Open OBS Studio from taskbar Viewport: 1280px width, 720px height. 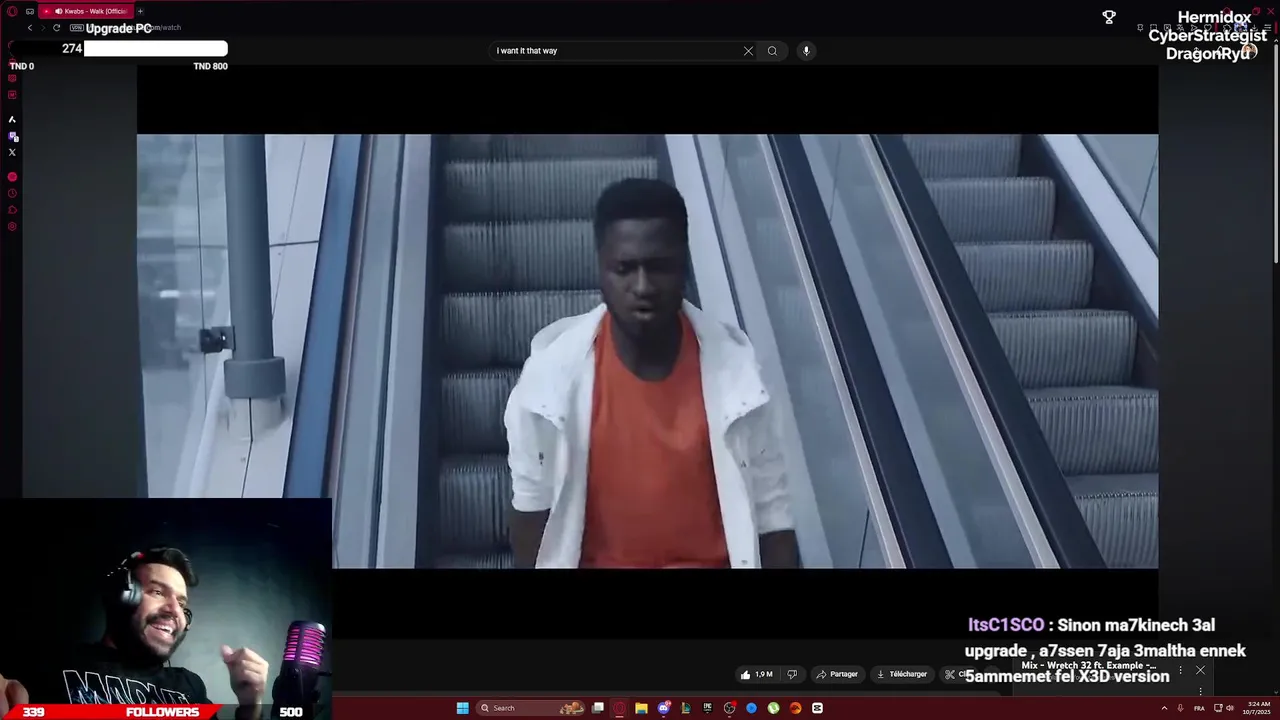(729, 708)
